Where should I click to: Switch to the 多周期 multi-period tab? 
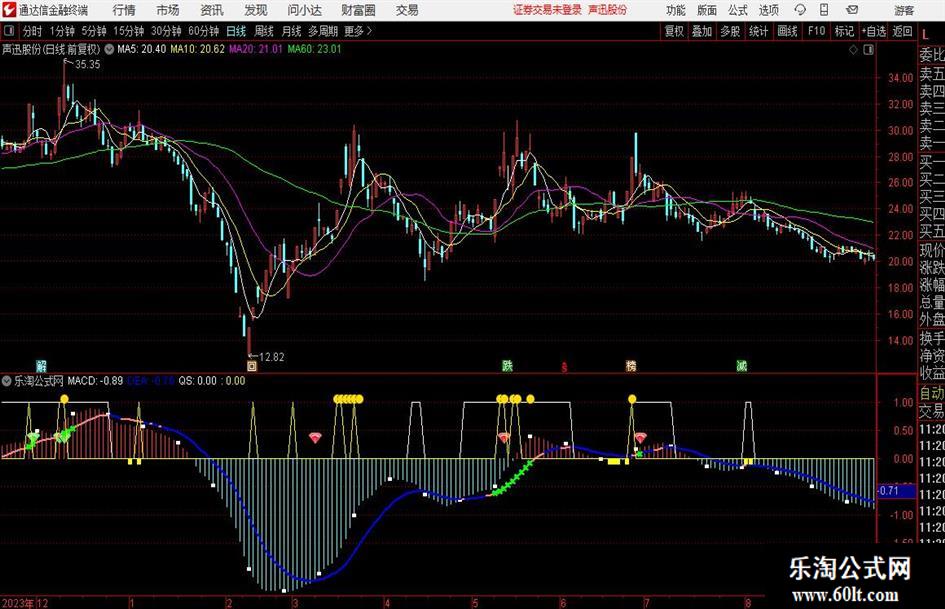[323, 31]
